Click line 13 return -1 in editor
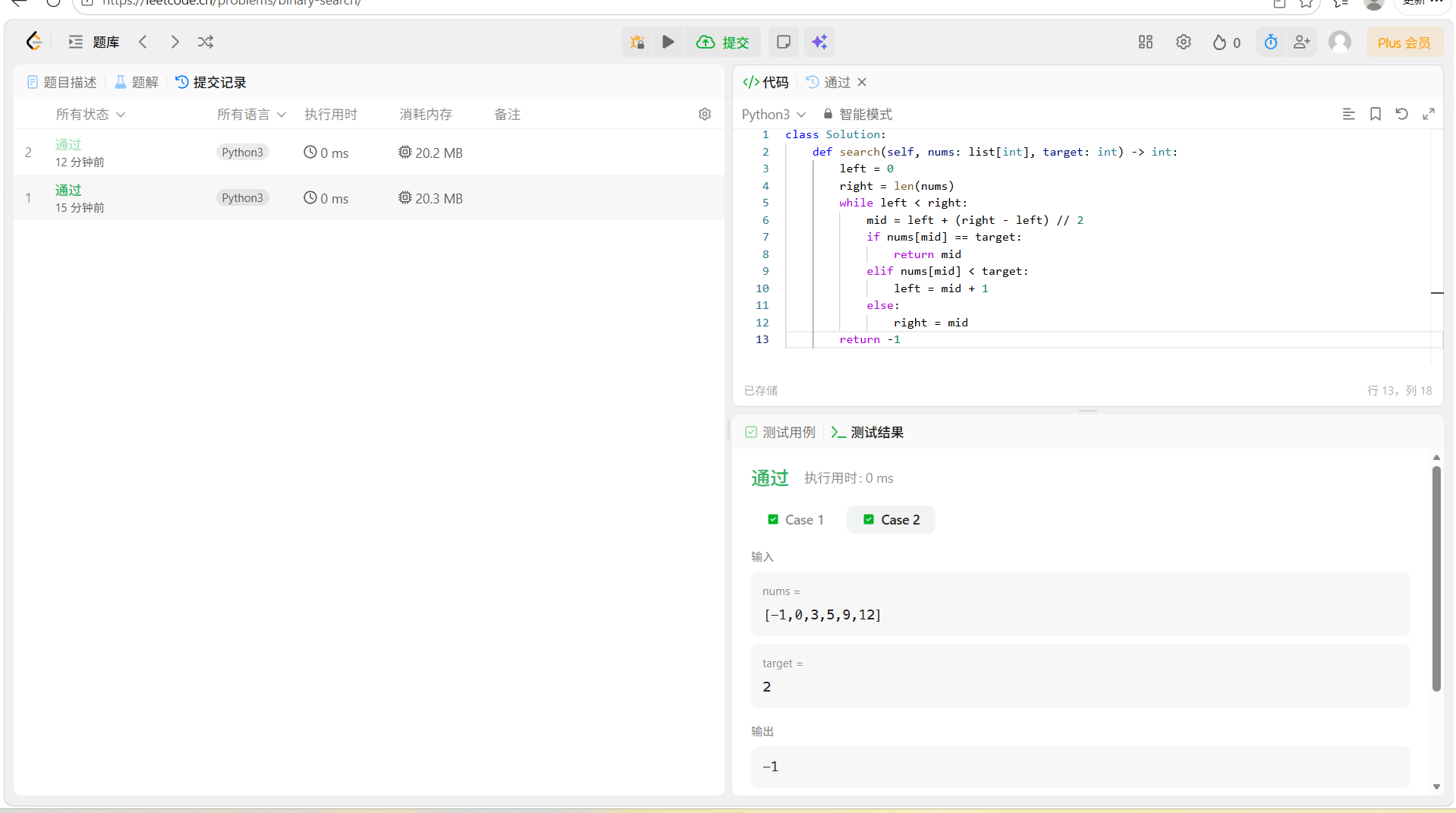This screenshot has width=1456, height=813. pos(870,339)
